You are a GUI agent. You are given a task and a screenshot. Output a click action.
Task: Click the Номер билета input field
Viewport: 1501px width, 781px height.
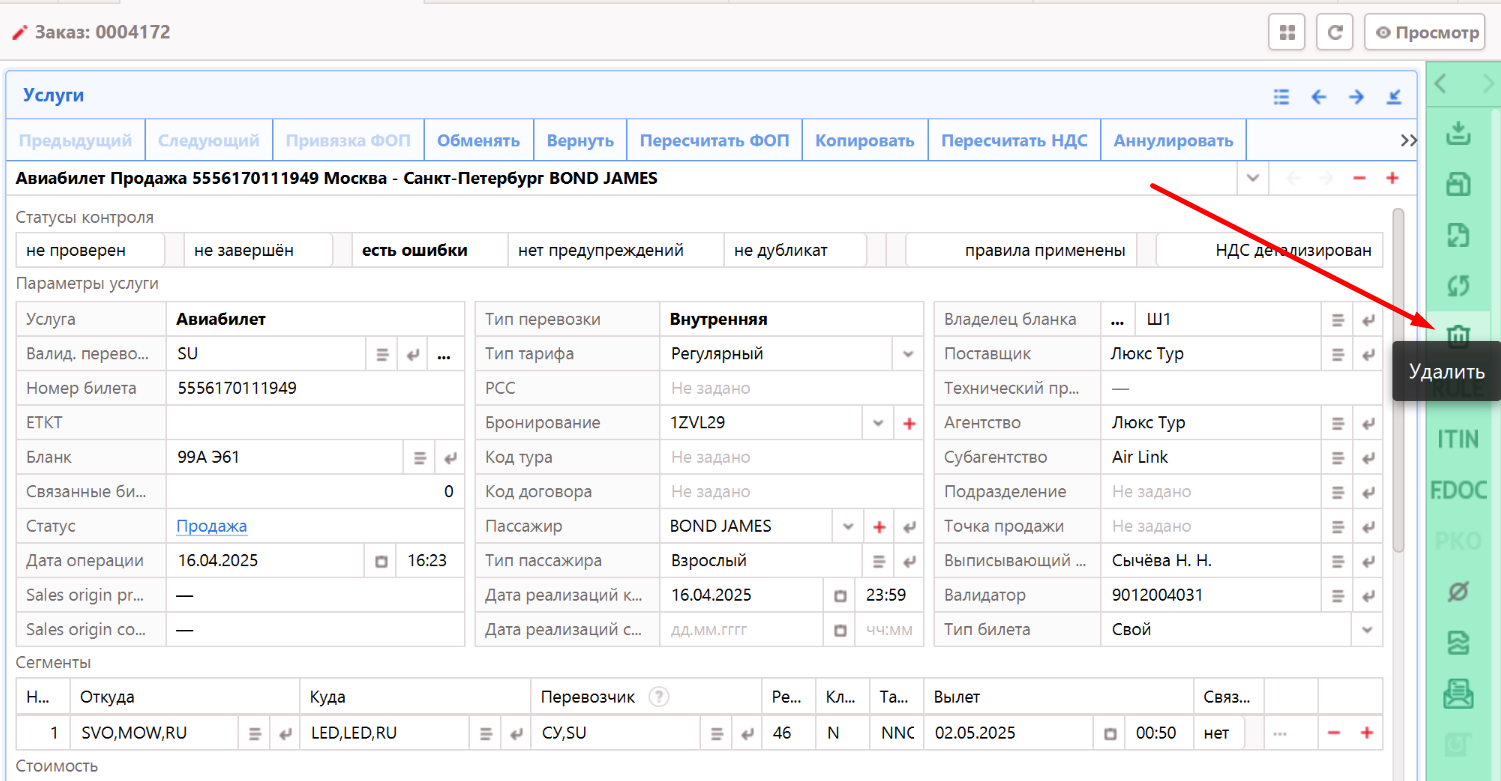(315, 388)
